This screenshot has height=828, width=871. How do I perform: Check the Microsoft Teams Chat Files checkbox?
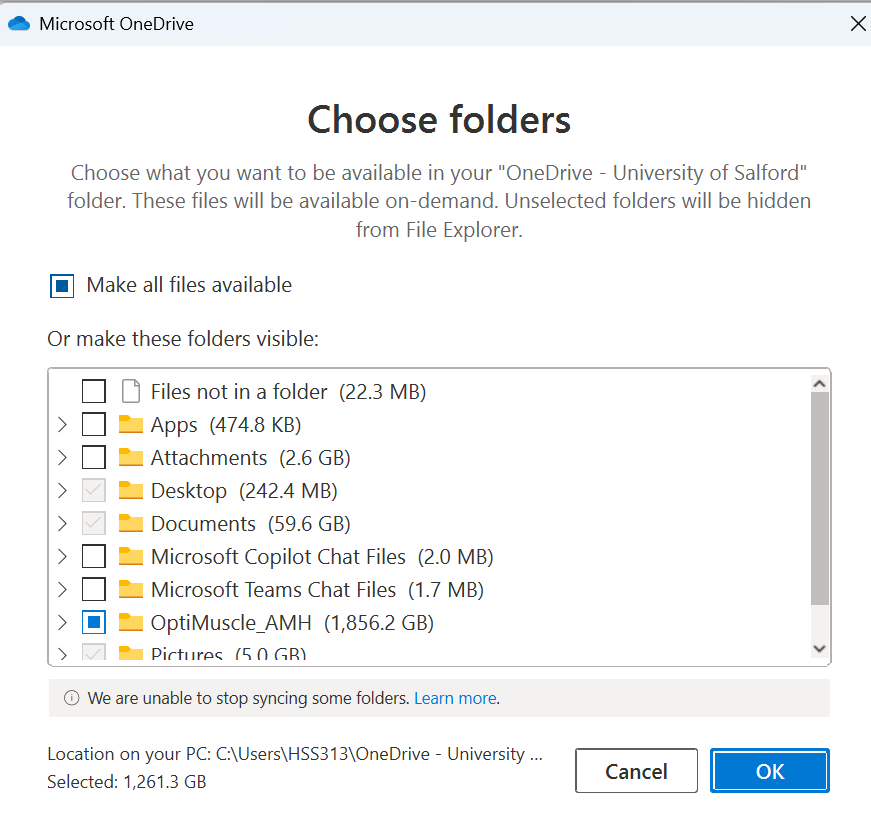coord(93,589)
